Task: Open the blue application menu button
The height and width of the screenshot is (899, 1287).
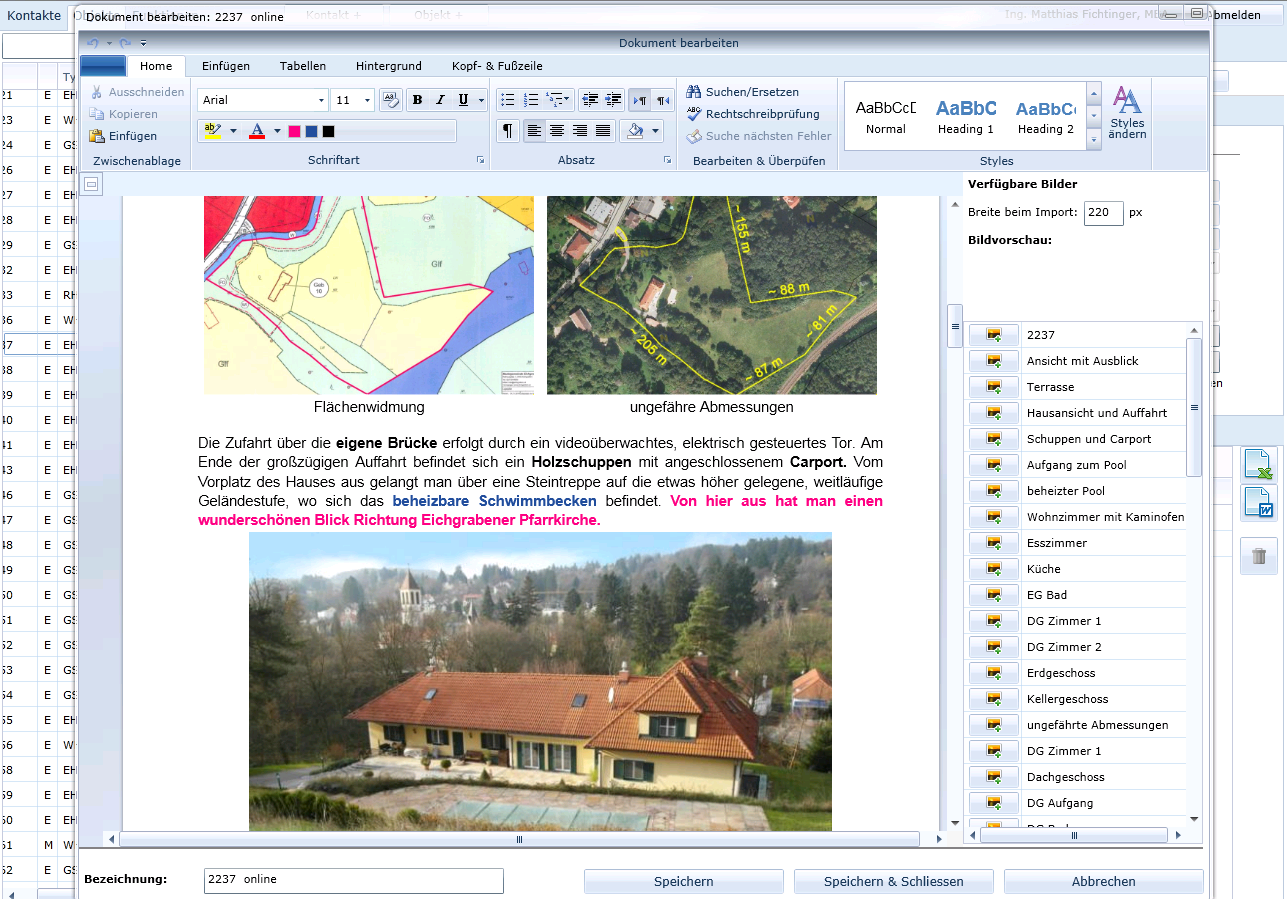Action: coord(102,66)
